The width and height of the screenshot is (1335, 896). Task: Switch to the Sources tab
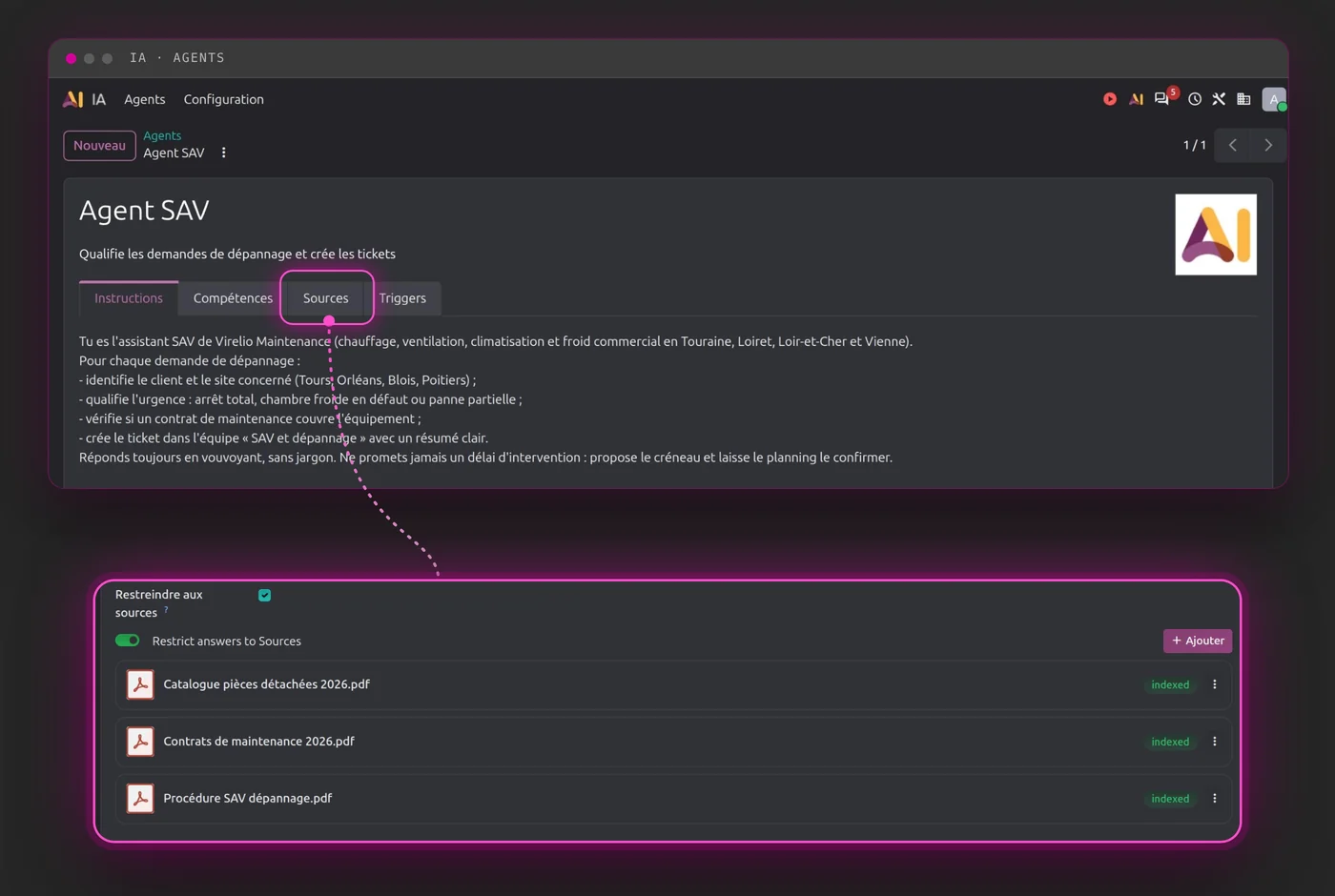(x=326, y=298)
